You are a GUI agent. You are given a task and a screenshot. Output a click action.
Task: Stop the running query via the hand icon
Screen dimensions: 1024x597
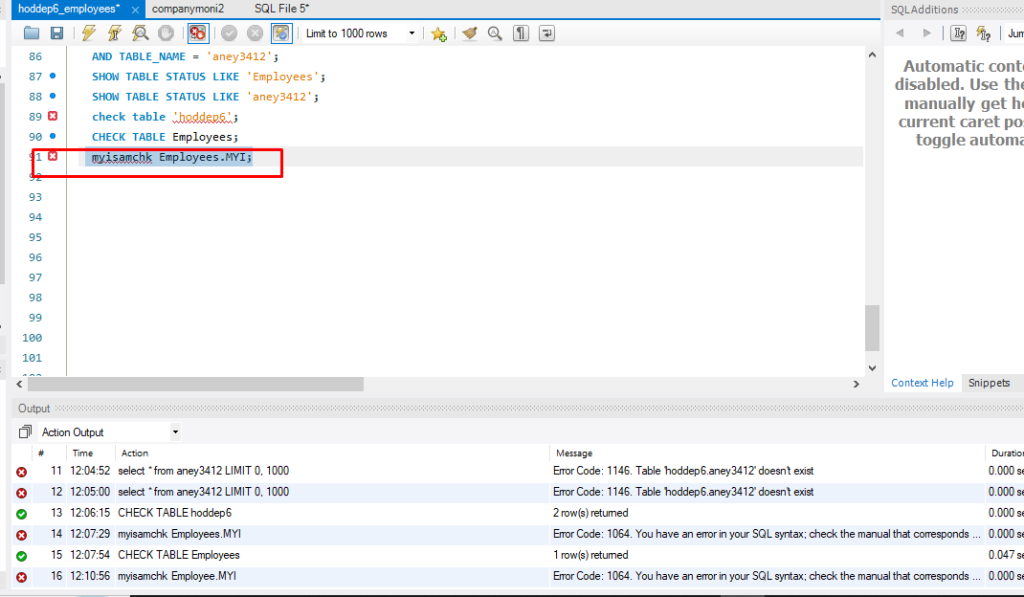(x=166, y=33)
